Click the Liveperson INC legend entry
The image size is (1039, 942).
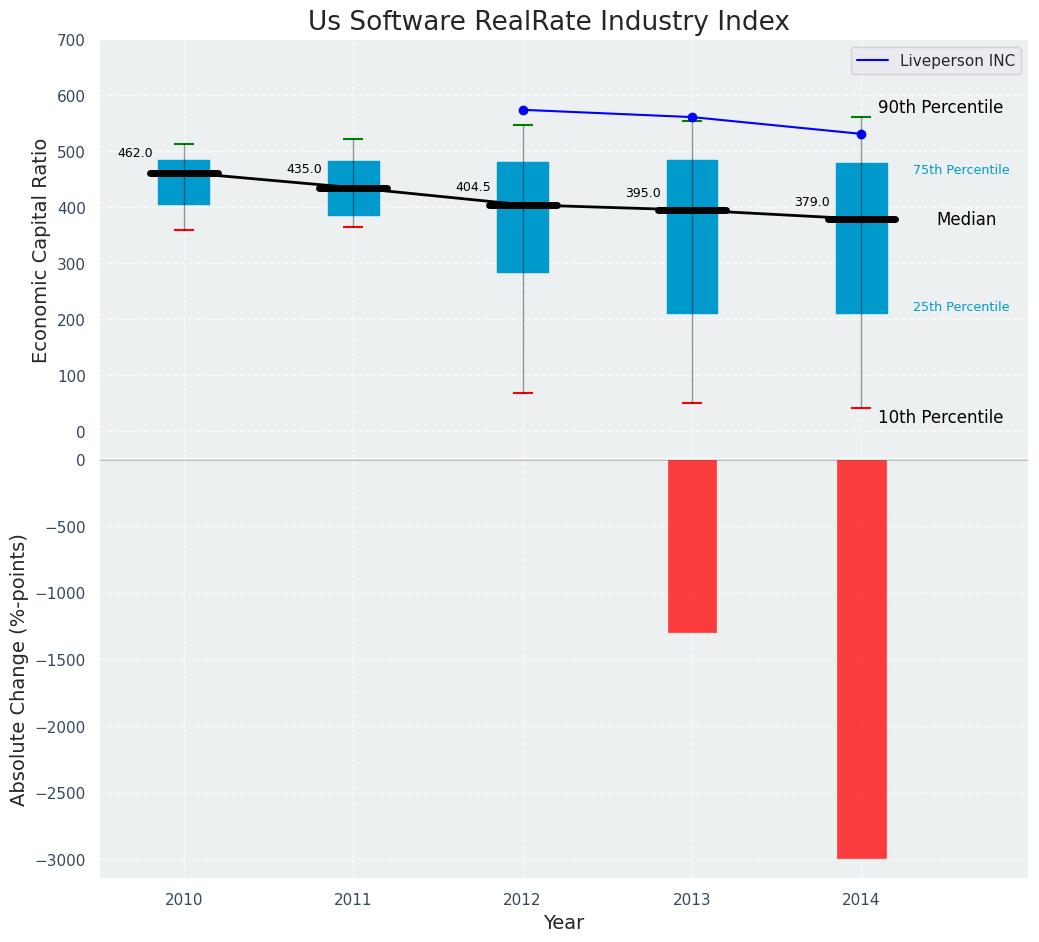coord(936,60)
